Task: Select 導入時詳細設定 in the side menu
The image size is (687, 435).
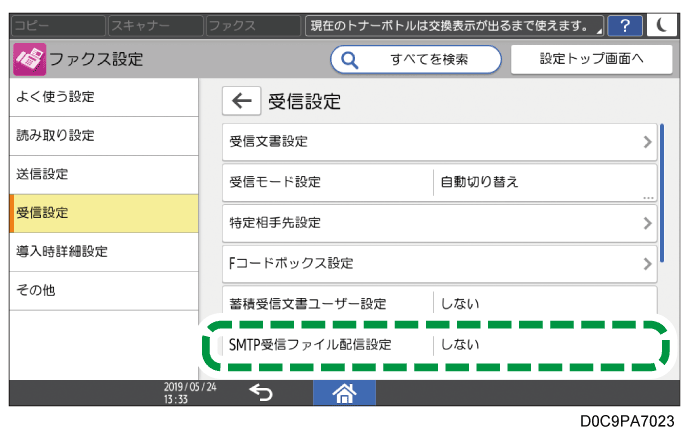Action: point(104,252)
